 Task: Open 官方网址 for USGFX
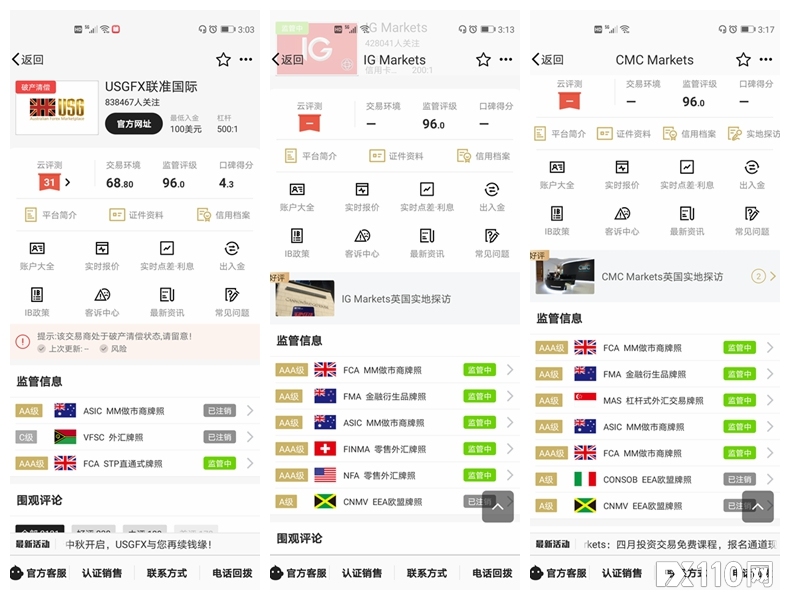(x=134, y=124)
